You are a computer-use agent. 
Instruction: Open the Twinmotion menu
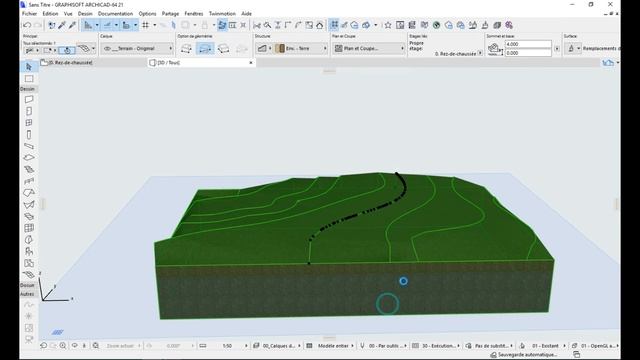(222, 13)
